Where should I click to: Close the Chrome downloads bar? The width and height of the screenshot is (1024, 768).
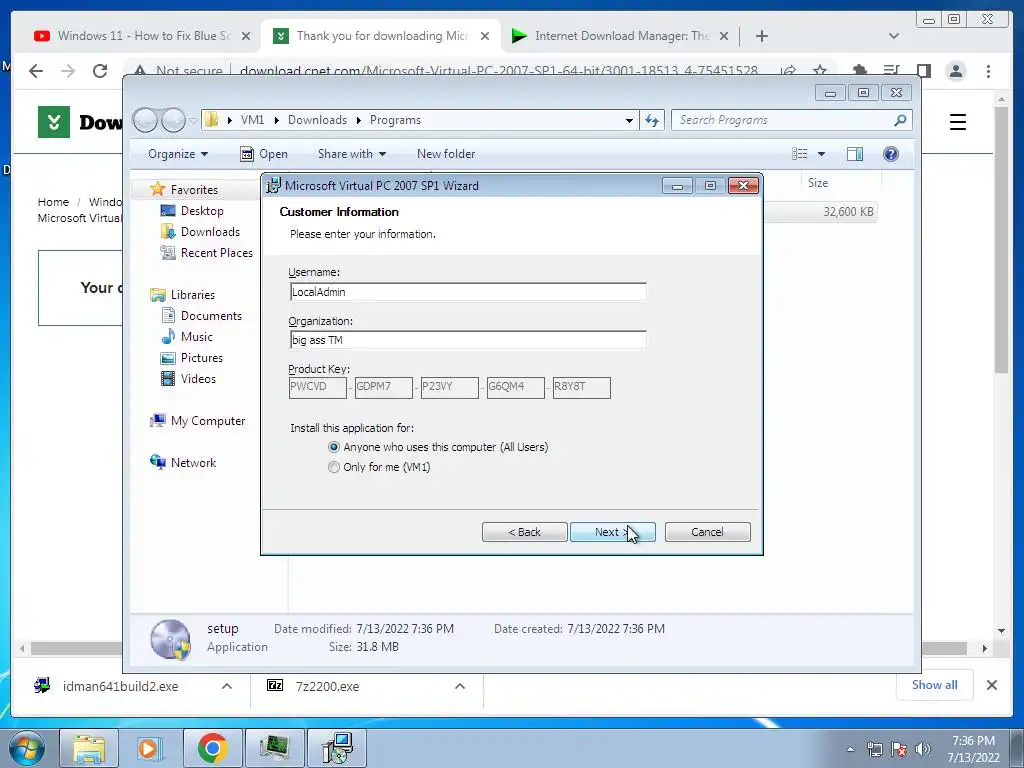[991, 685]
